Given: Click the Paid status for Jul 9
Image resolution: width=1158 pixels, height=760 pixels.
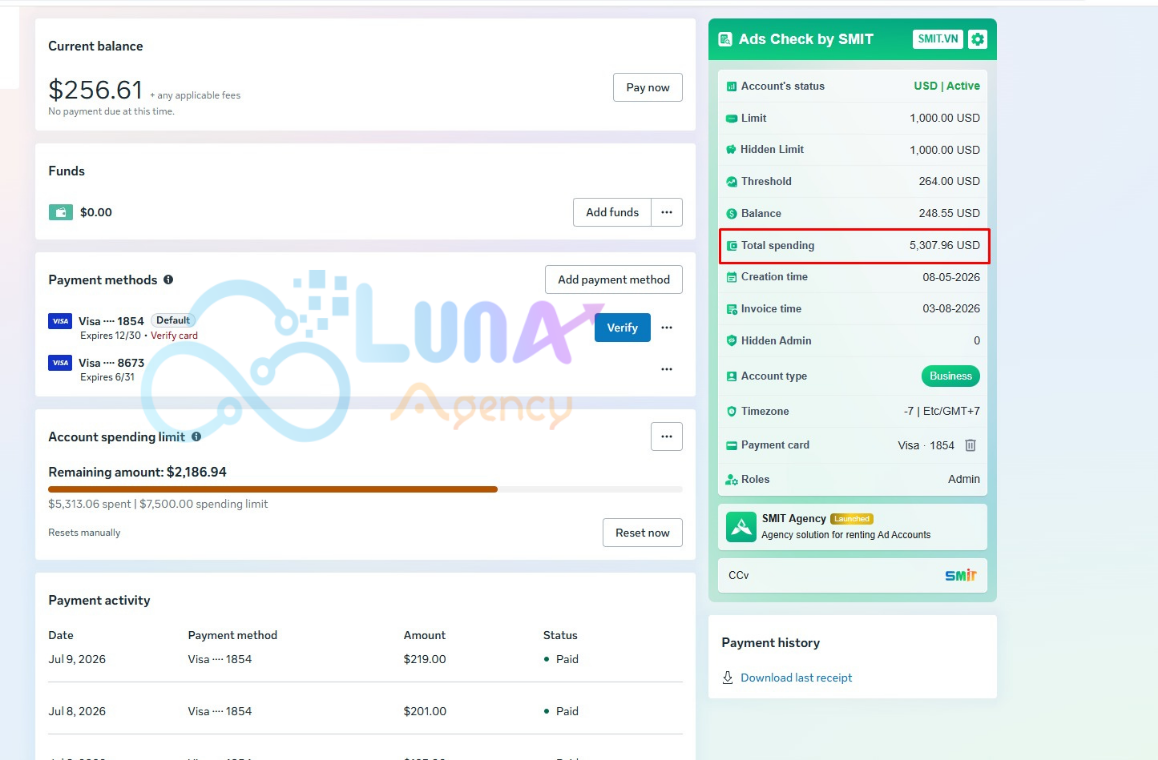Looking at the screenshot, I should coord(561,659).
